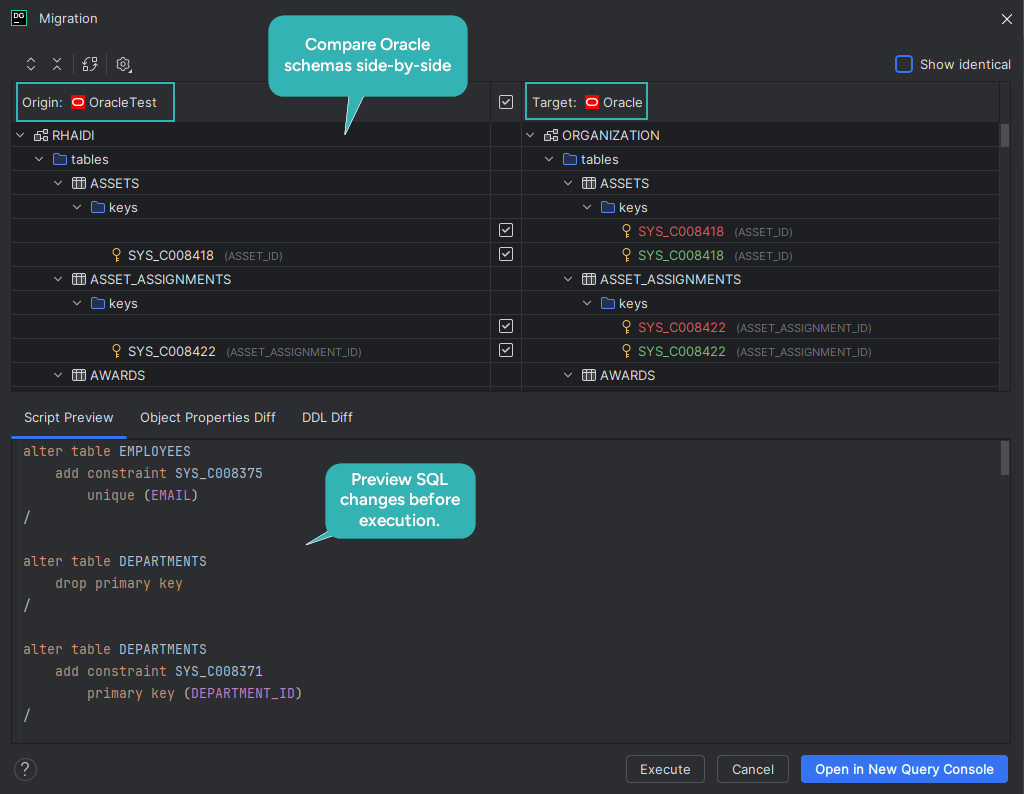Click the 'add constraint SYS_C008371' line
Image resolution: width=1024 pixels, height=794 pixels.
(159, 671)
